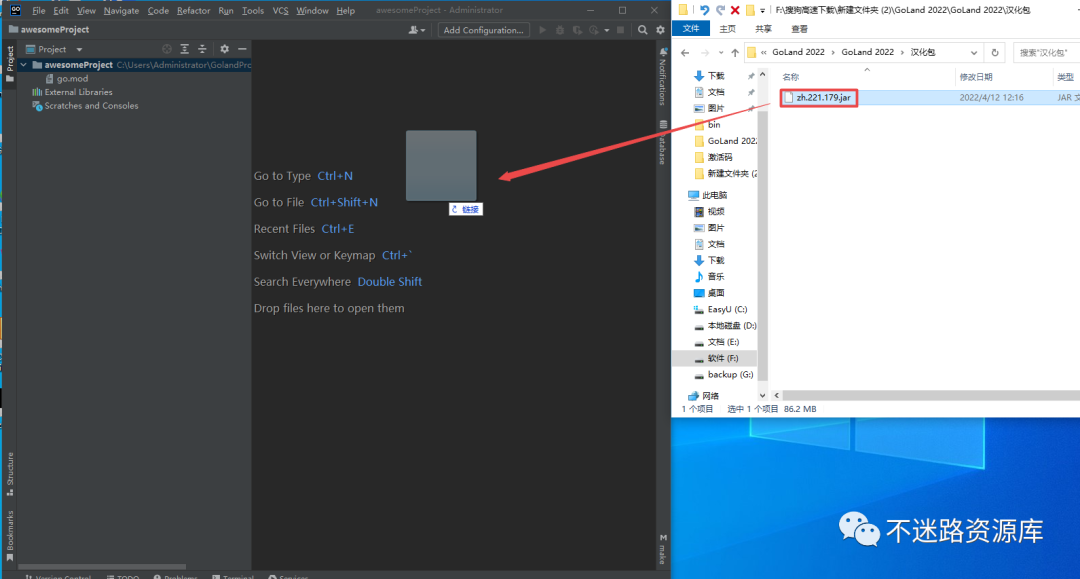Toggle the Project tool window side tab

click(10, 64)
